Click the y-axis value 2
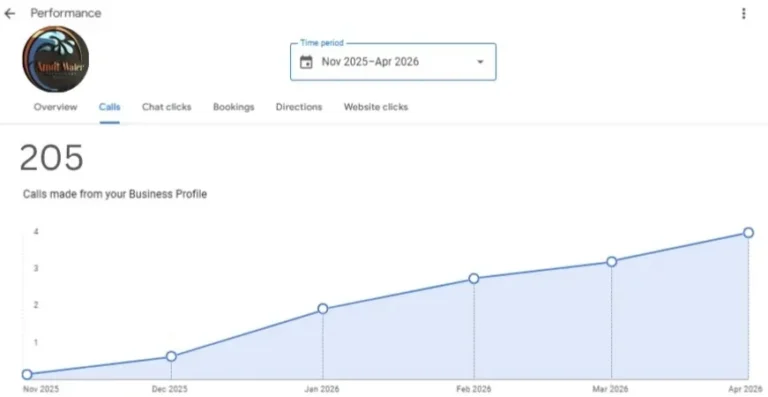The image size is (768, 397). (36, 305)
